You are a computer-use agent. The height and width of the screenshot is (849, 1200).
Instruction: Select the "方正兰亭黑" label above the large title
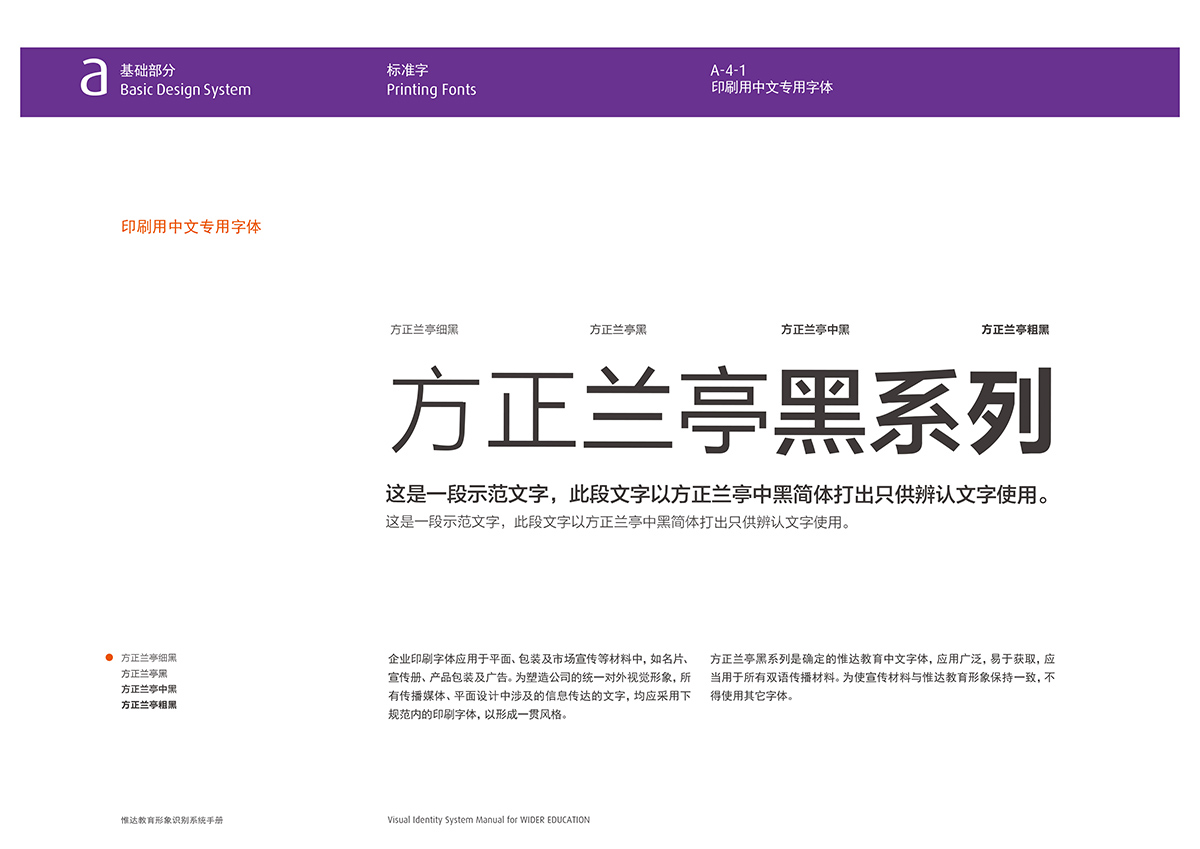click(x=618, y=329)
